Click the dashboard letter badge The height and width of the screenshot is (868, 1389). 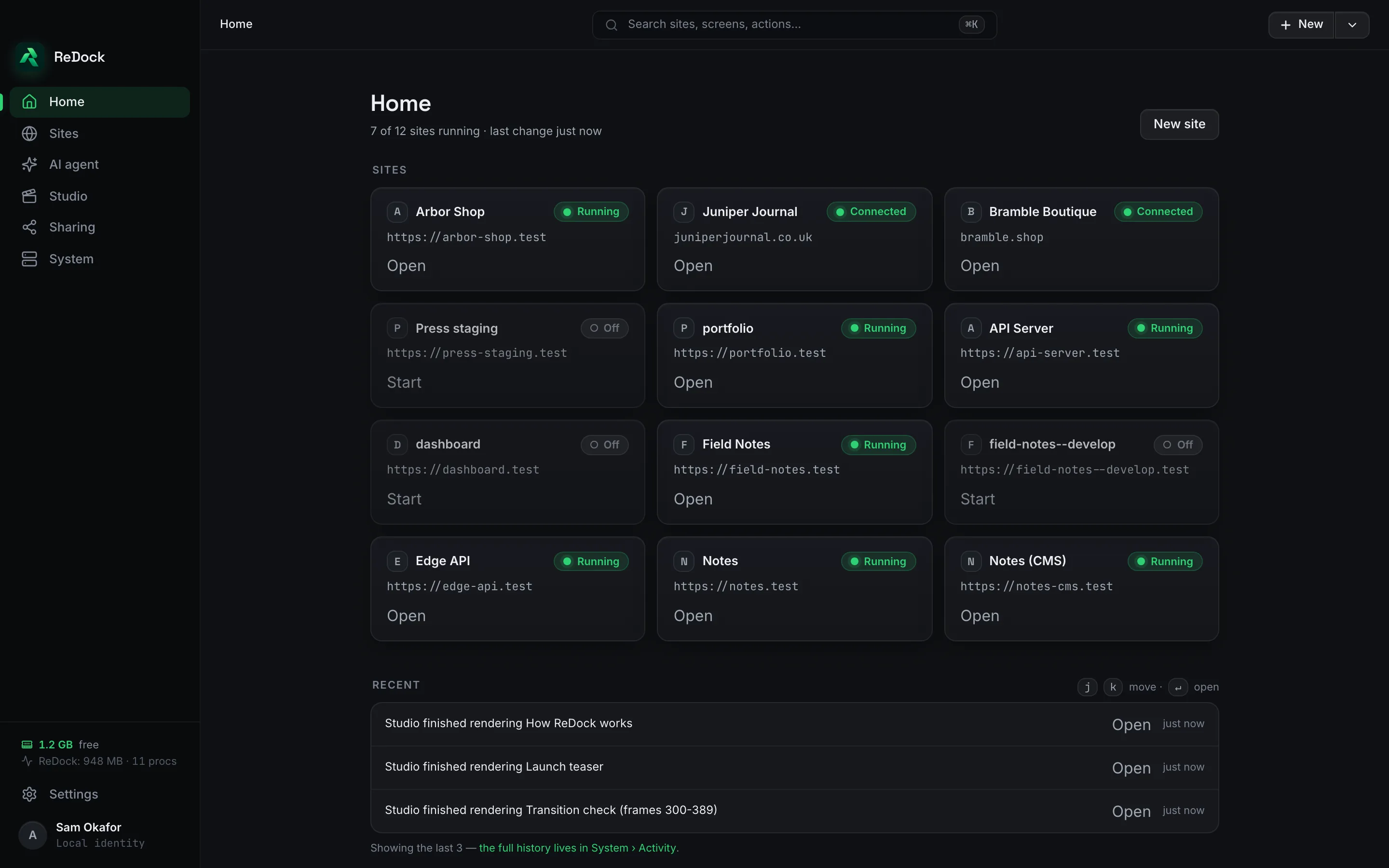pos(397,445)
